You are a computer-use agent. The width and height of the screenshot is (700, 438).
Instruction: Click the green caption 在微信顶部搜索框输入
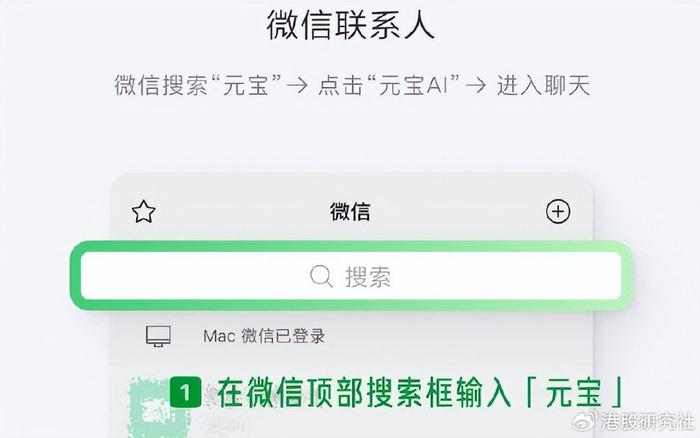[364, 392]
